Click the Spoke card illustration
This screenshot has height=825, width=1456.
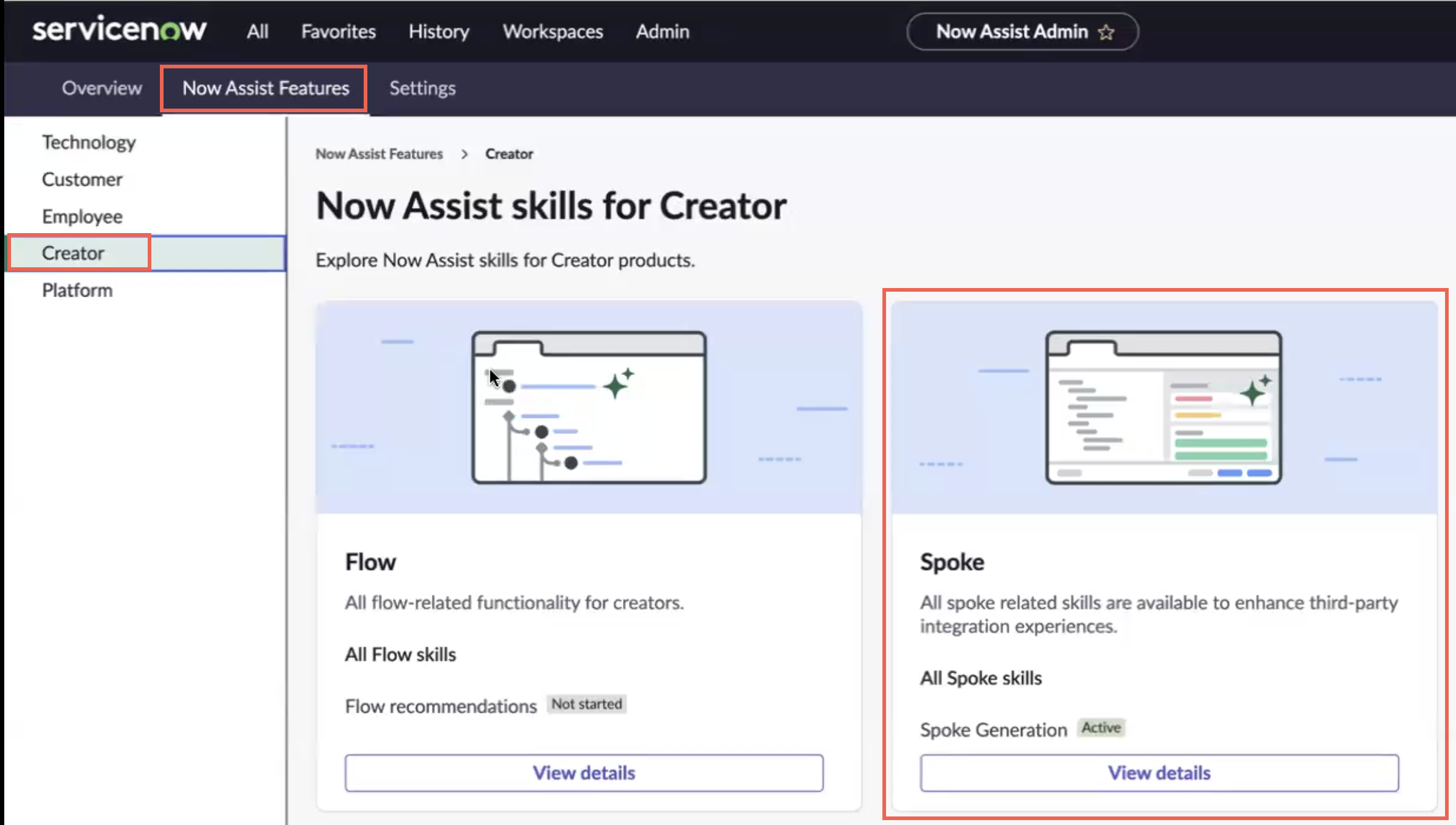[x=1164, y=407]
